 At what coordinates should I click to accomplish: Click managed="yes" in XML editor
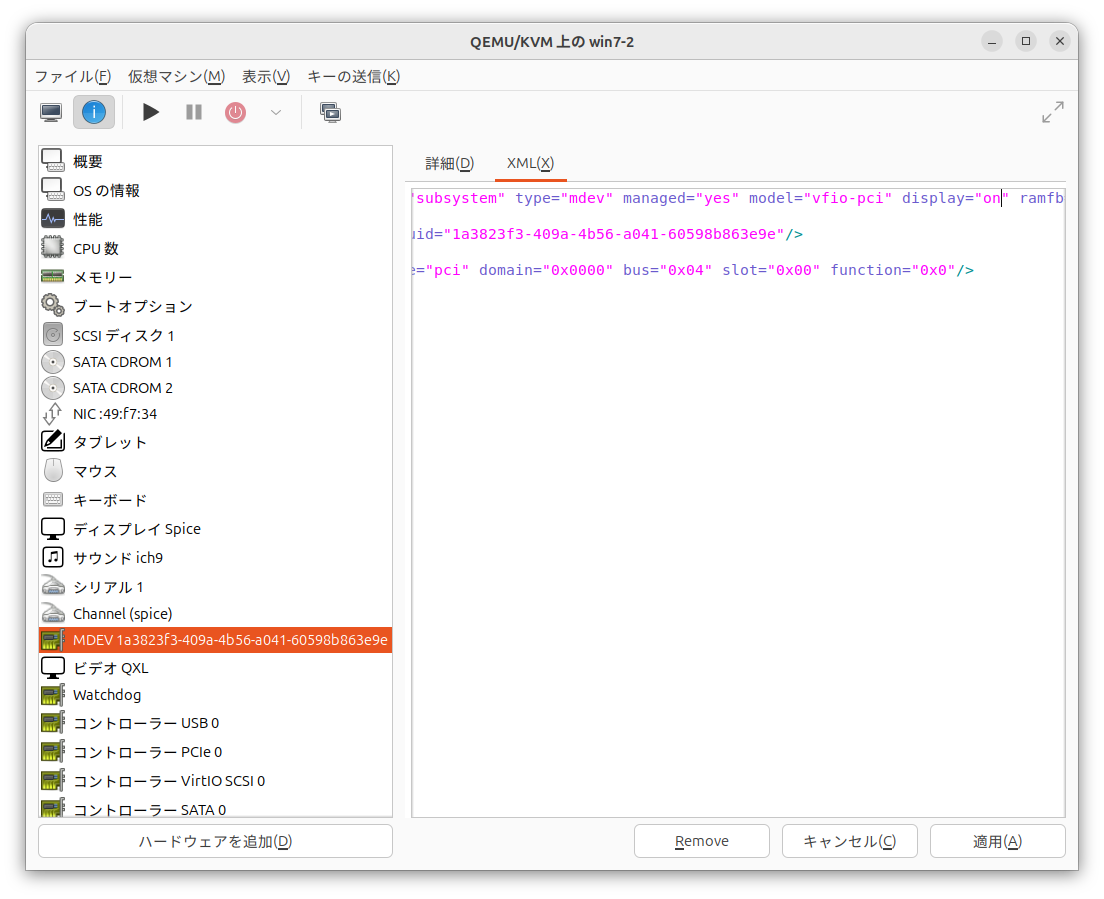click(681, 199)
